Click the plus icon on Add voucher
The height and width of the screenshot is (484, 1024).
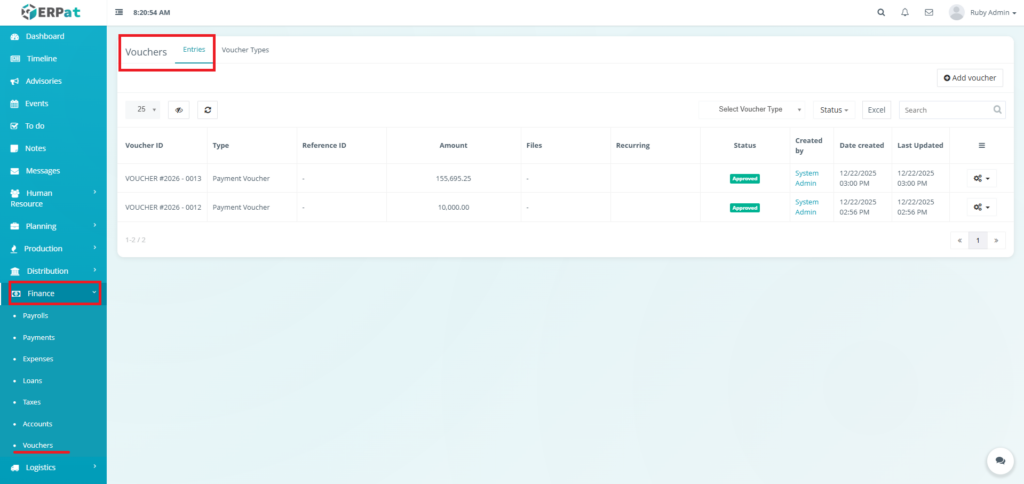[x=947, y=78]
